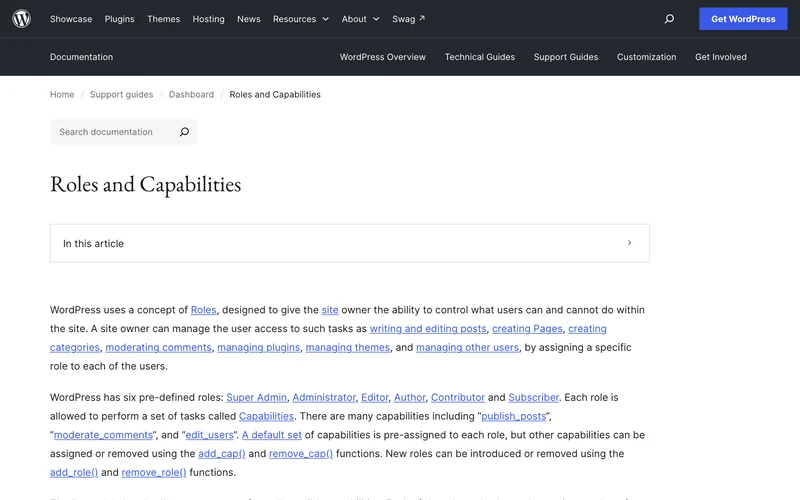This screenshot has height=500, width=800.
Task: Open WordPress Overview section
Action: (383, 57)
